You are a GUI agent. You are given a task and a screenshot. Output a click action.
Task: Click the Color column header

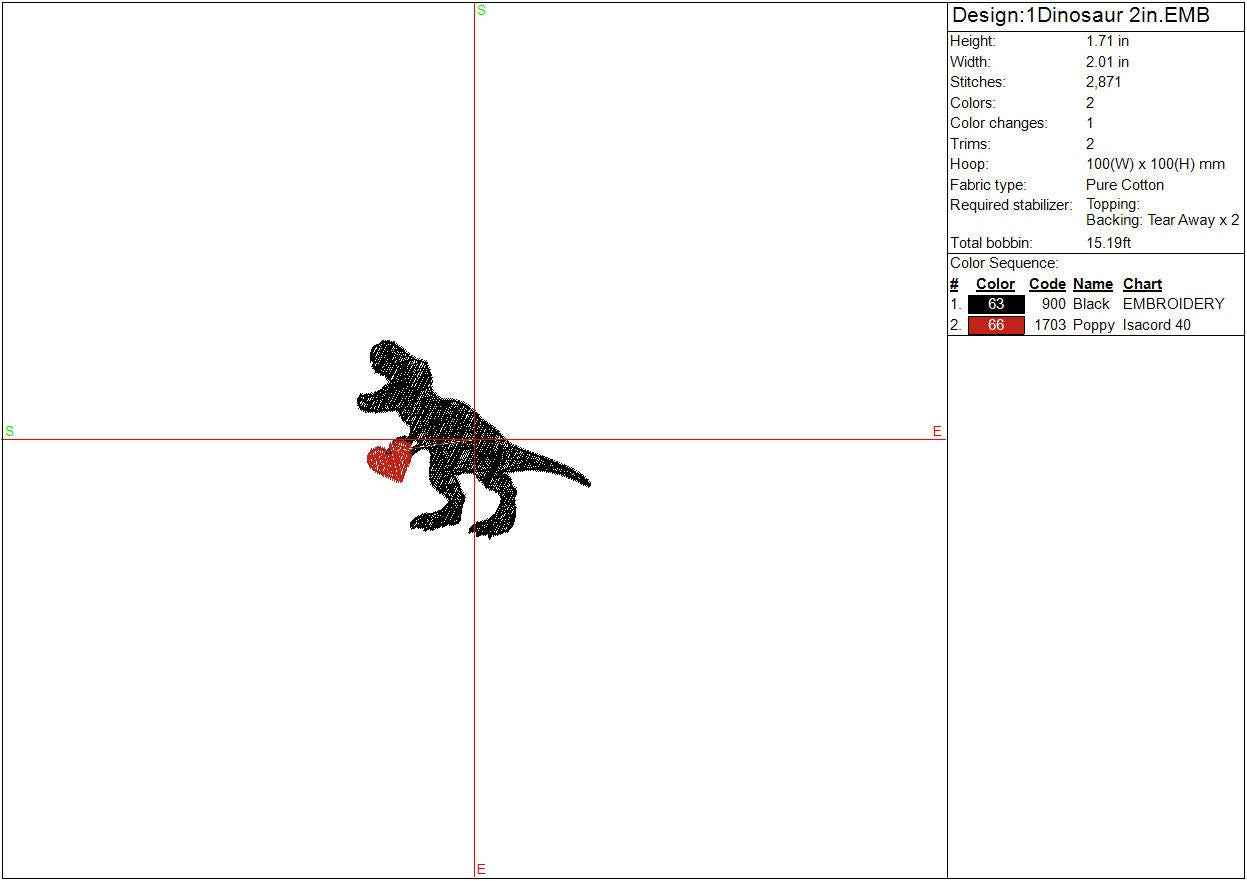995,284
